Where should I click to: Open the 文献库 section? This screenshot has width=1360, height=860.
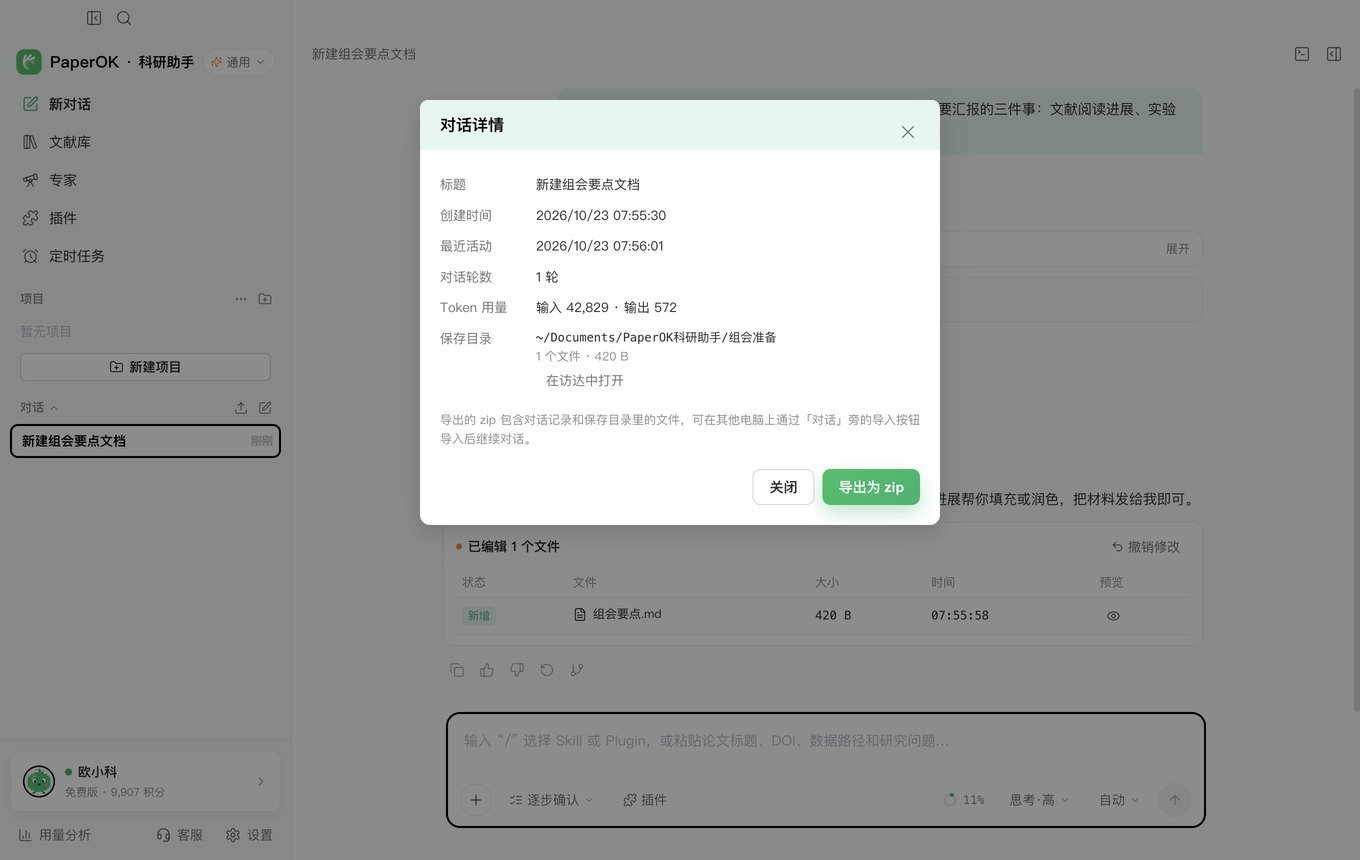[x=145, y=142]
